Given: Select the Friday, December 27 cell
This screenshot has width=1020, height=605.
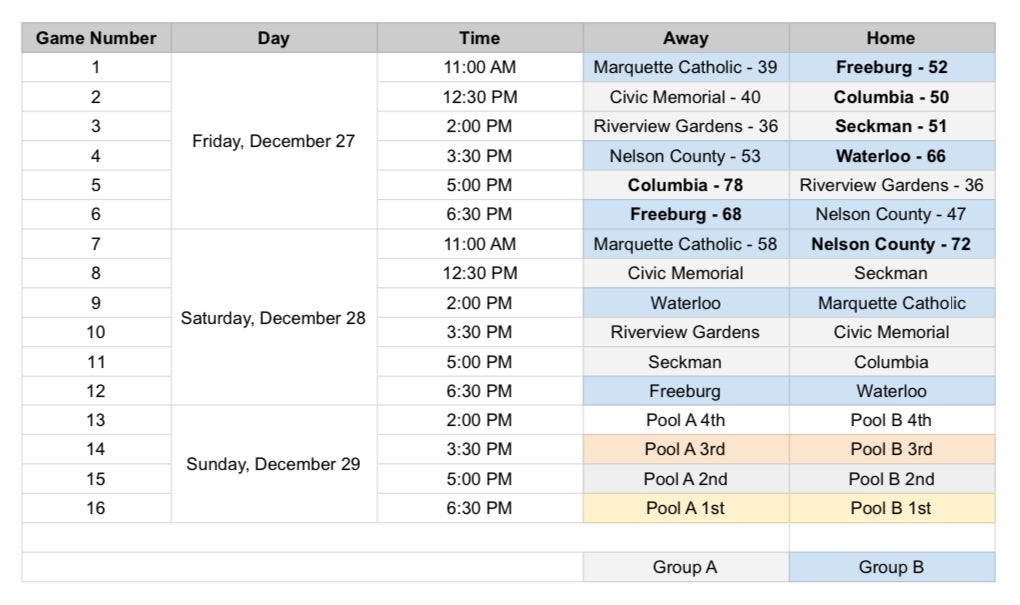Looking at the screenshot, I should pyautogui.click(x=273, y=141).
